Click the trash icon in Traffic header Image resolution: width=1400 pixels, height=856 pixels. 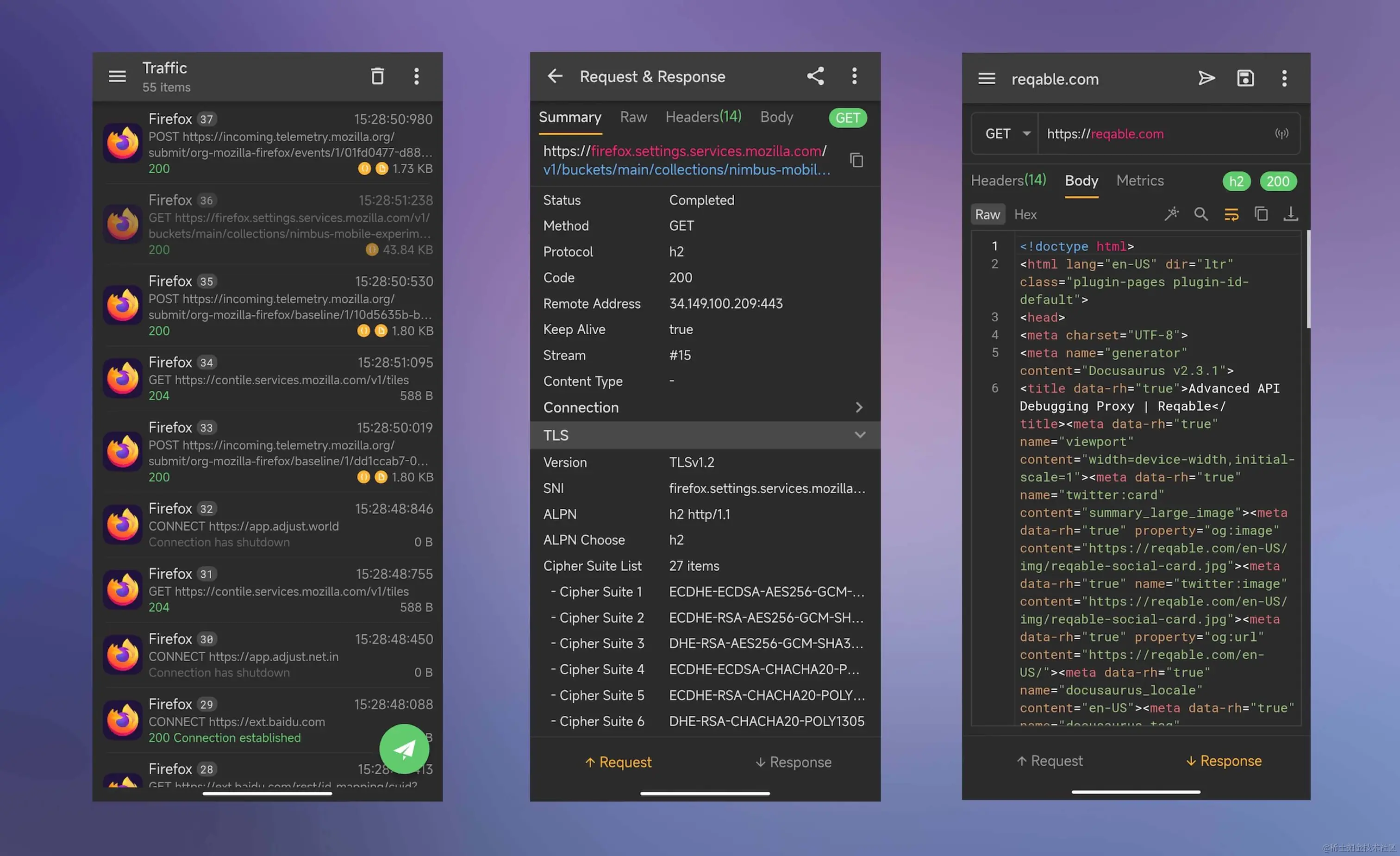[x=377, y=76]
